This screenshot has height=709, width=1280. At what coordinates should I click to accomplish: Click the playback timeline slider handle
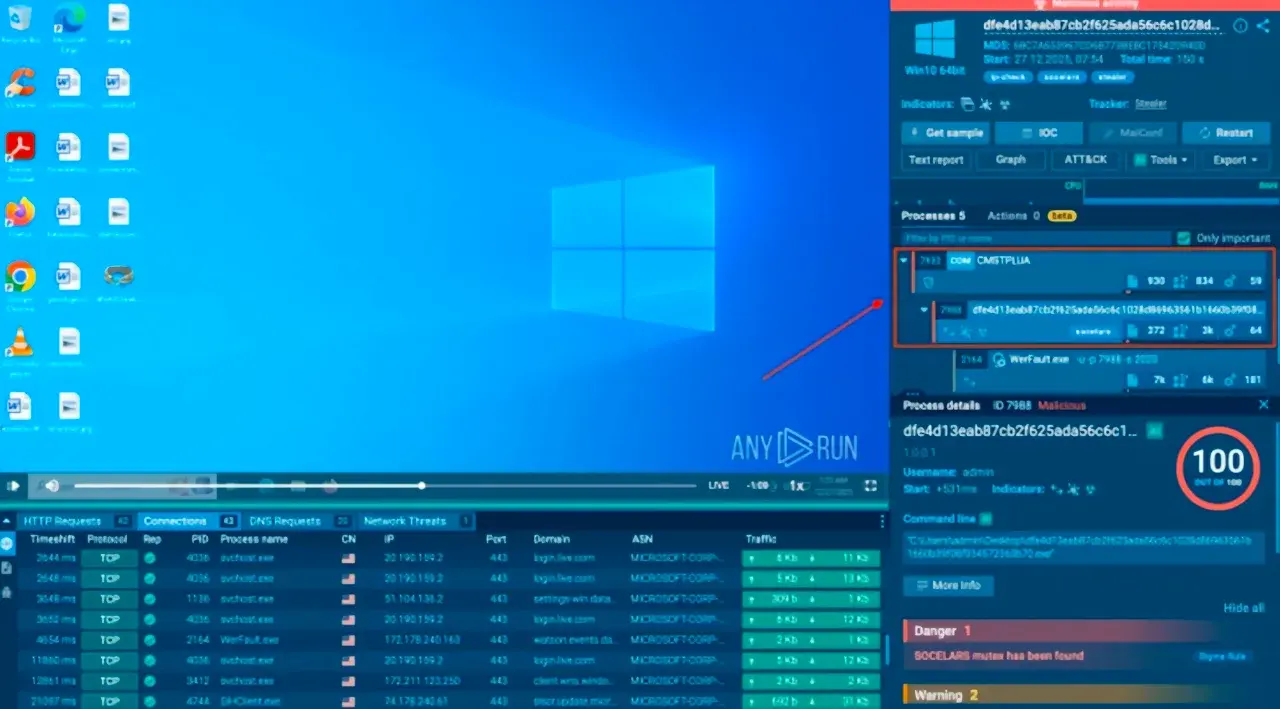(422, 486)
